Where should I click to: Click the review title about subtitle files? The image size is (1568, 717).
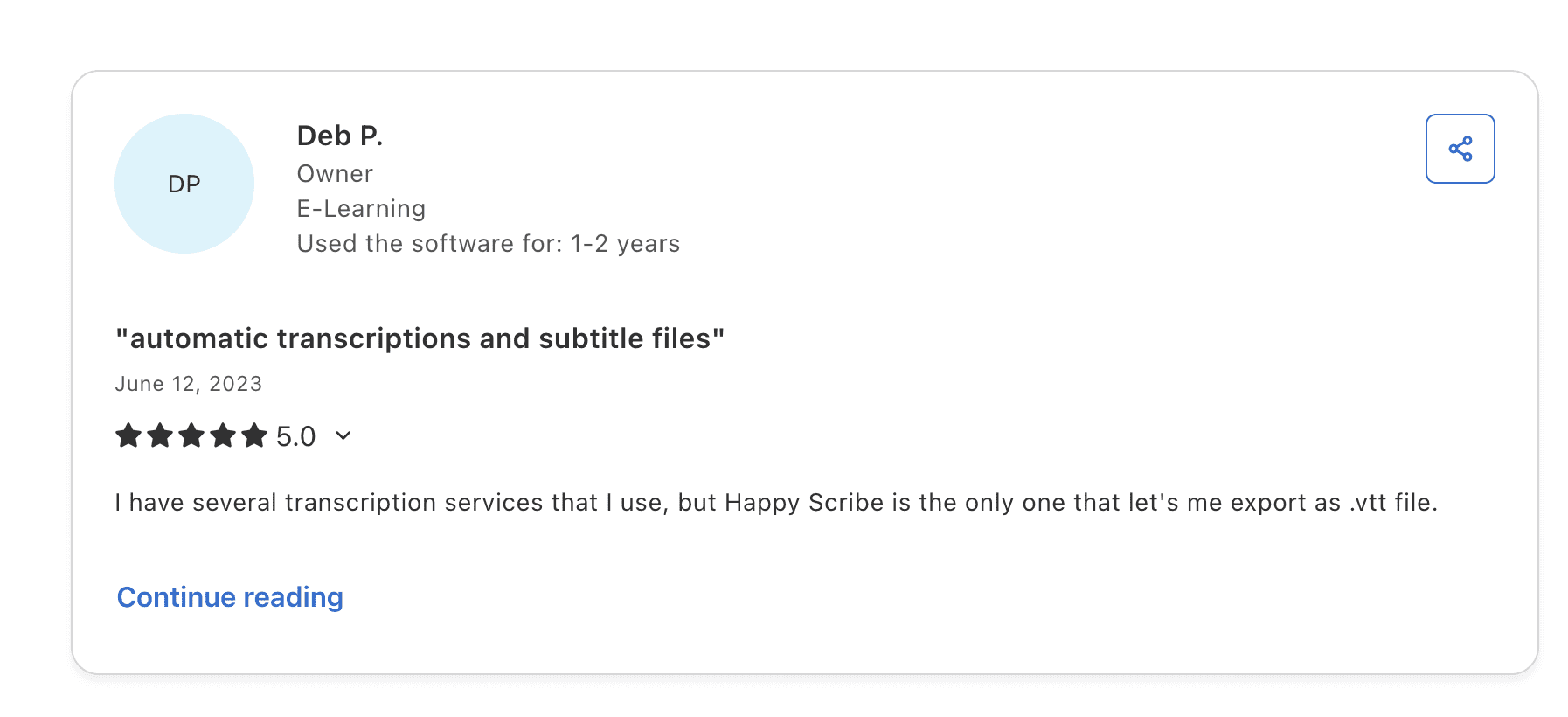point(420,338)
